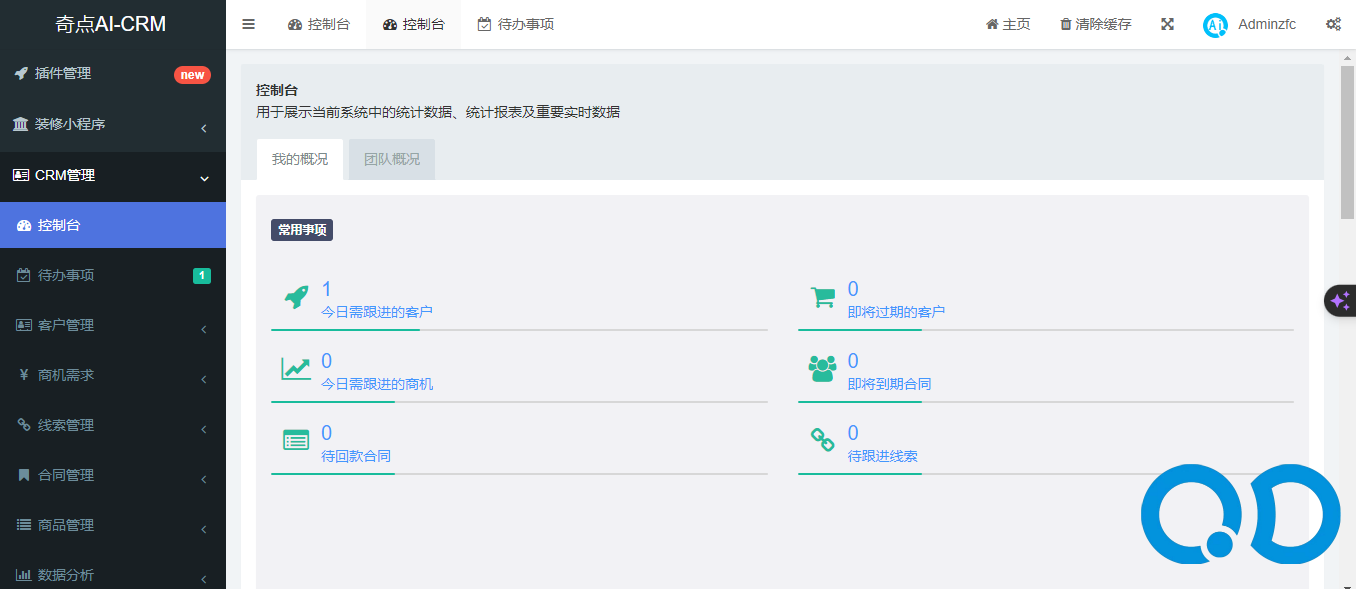Click the chain link icon for 待跟进线索
This screenshot has height=589, width=1356.
(822, 440)
